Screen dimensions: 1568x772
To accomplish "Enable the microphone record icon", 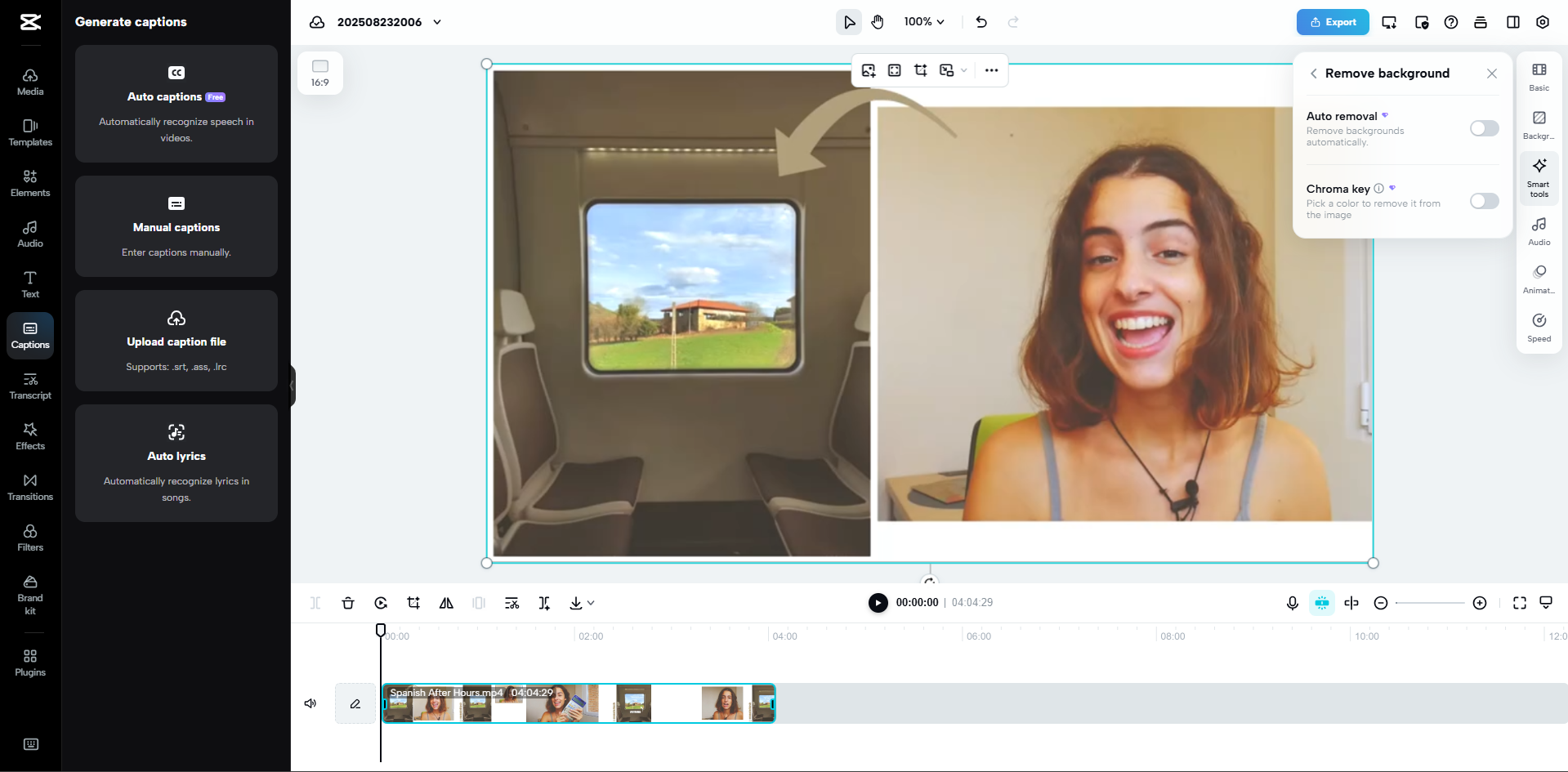I will click(1292, 603).
